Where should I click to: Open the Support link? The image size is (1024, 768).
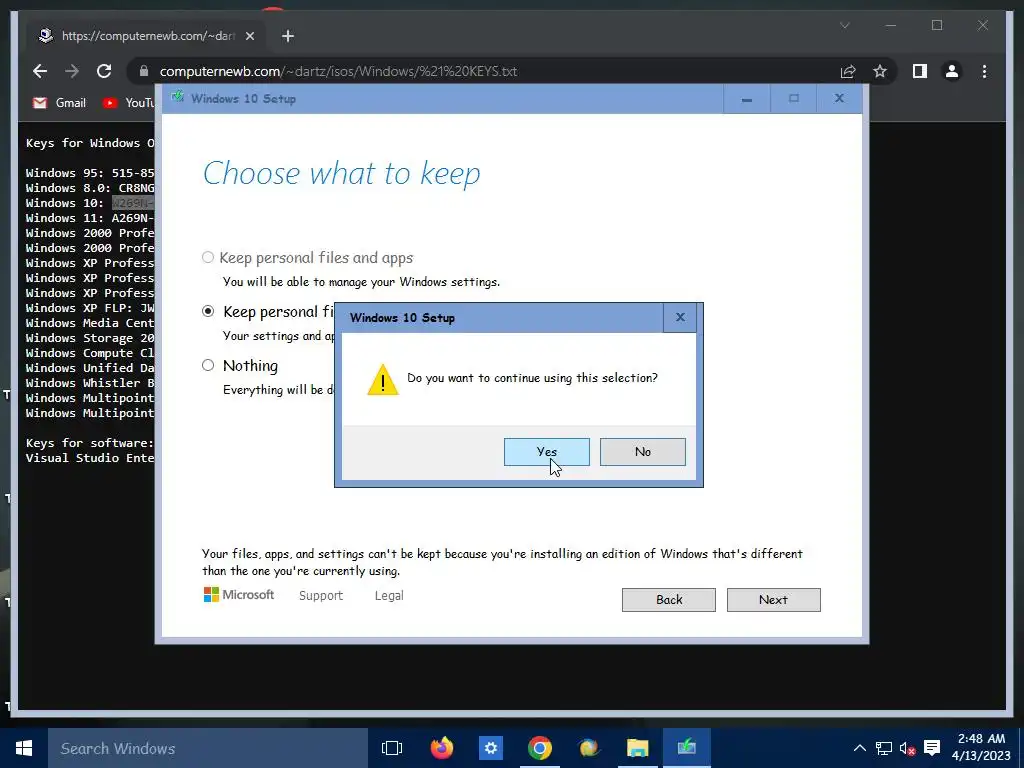pos(321,596)
